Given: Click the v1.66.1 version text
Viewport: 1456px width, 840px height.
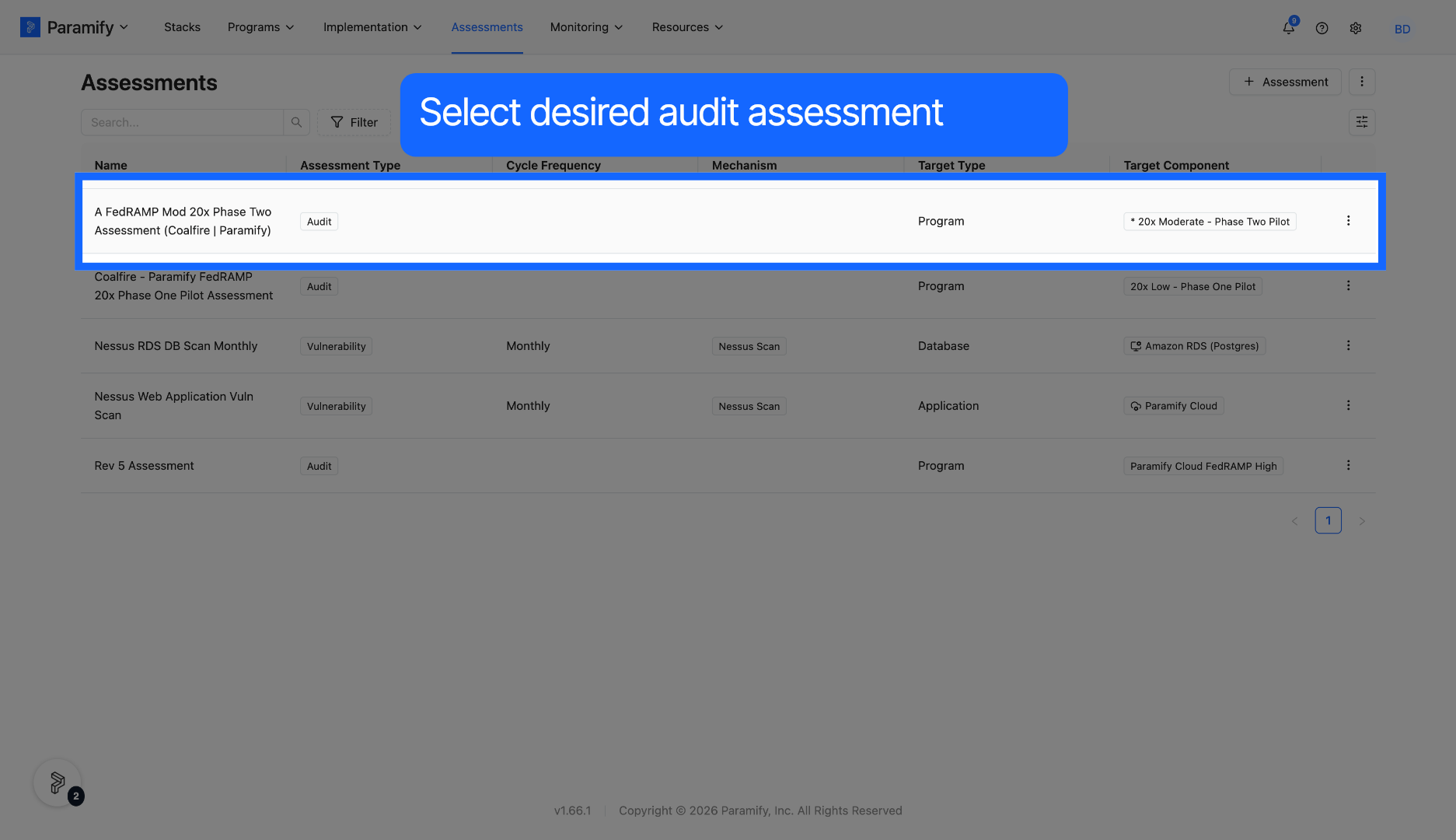Looking at the screenshot, I should click(572, 810).
